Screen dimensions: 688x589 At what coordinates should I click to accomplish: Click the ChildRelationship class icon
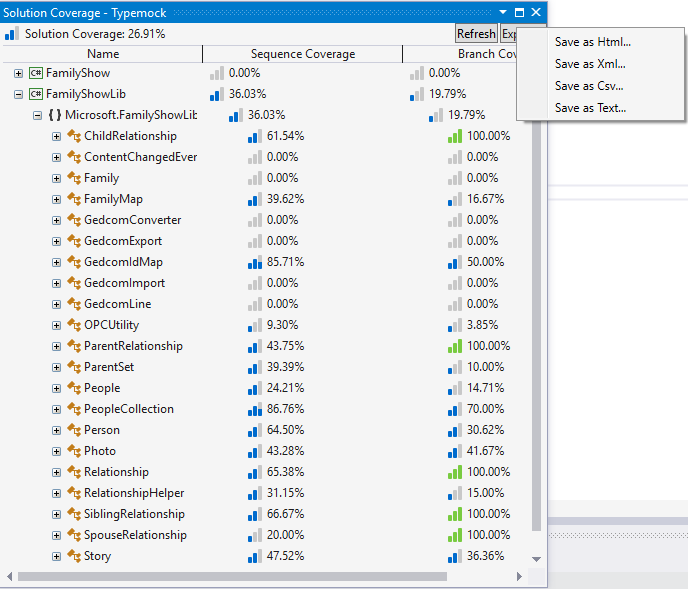tap(74, 136)
